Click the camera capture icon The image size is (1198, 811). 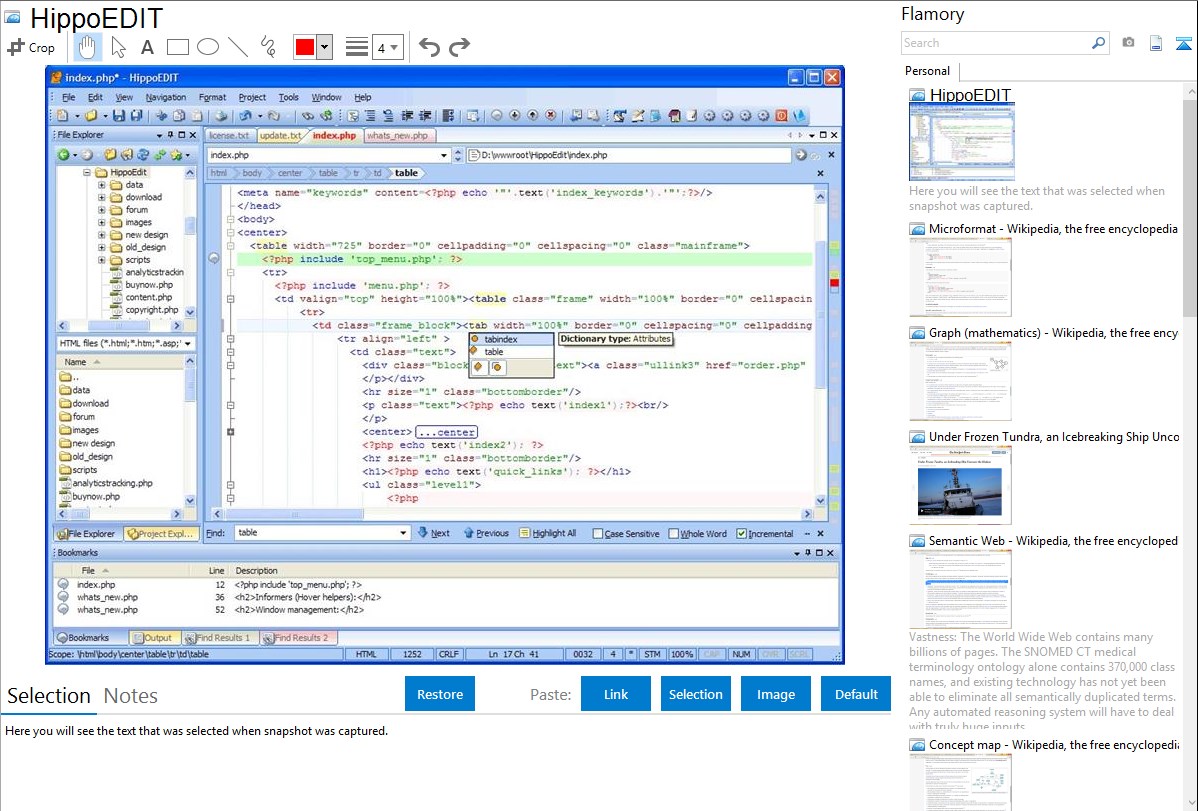point(1128,43)
